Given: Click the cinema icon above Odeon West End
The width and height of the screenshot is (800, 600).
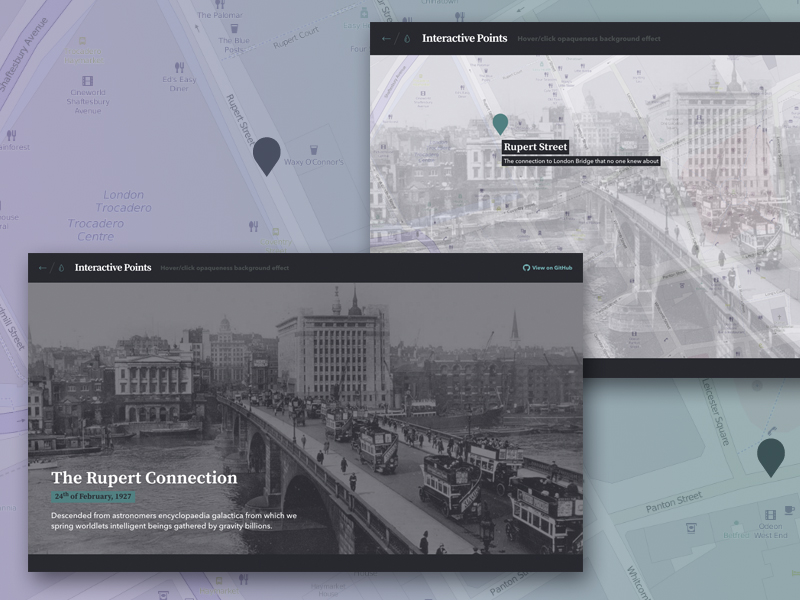Looking at the screenshot, I should (x=770, y=515).
